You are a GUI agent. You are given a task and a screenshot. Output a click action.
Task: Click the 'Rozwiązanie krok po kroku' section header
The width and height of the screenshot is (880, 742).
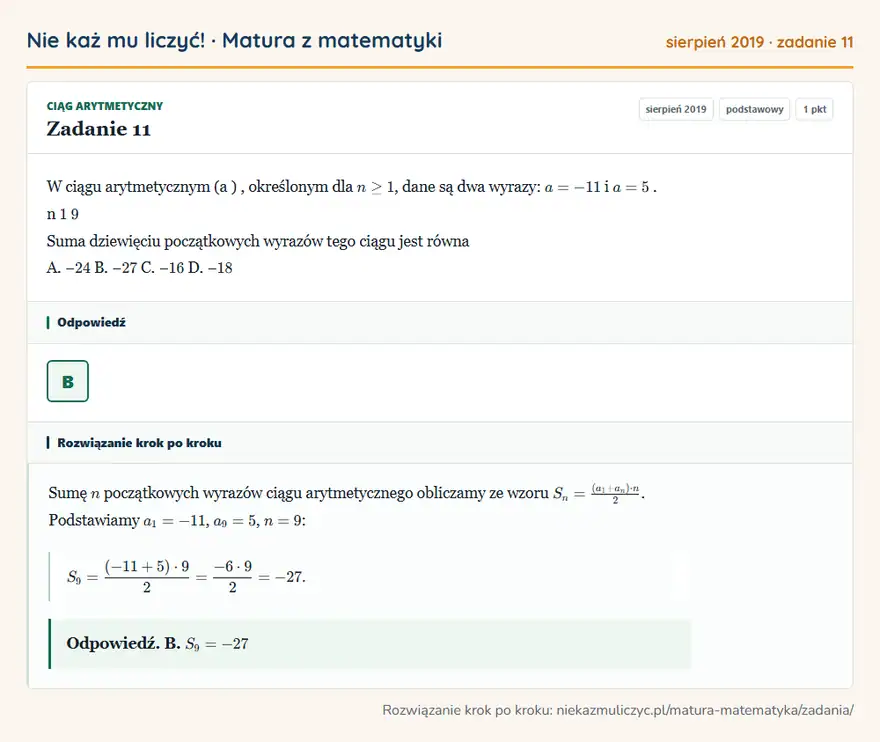(x=439, y=443)
